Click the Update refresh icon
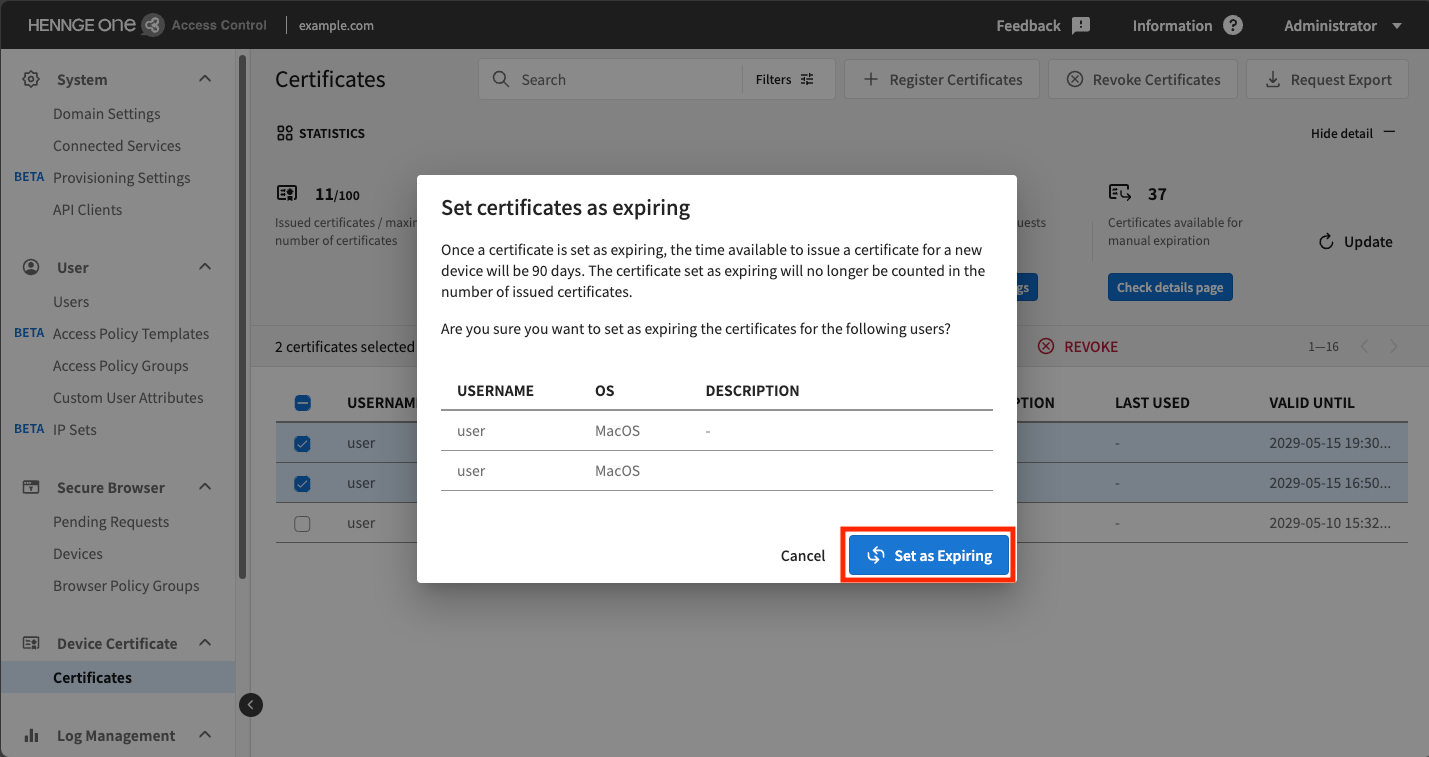This screenshot has height=757, width=1429. 1326,242
